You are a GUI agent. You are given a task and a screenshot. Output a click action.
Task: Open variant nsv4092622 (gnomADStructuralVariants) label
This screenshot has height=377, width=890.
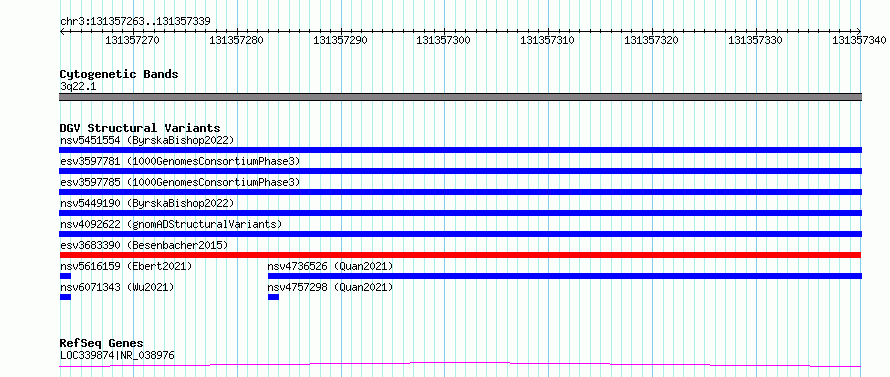tap(171, 224)
